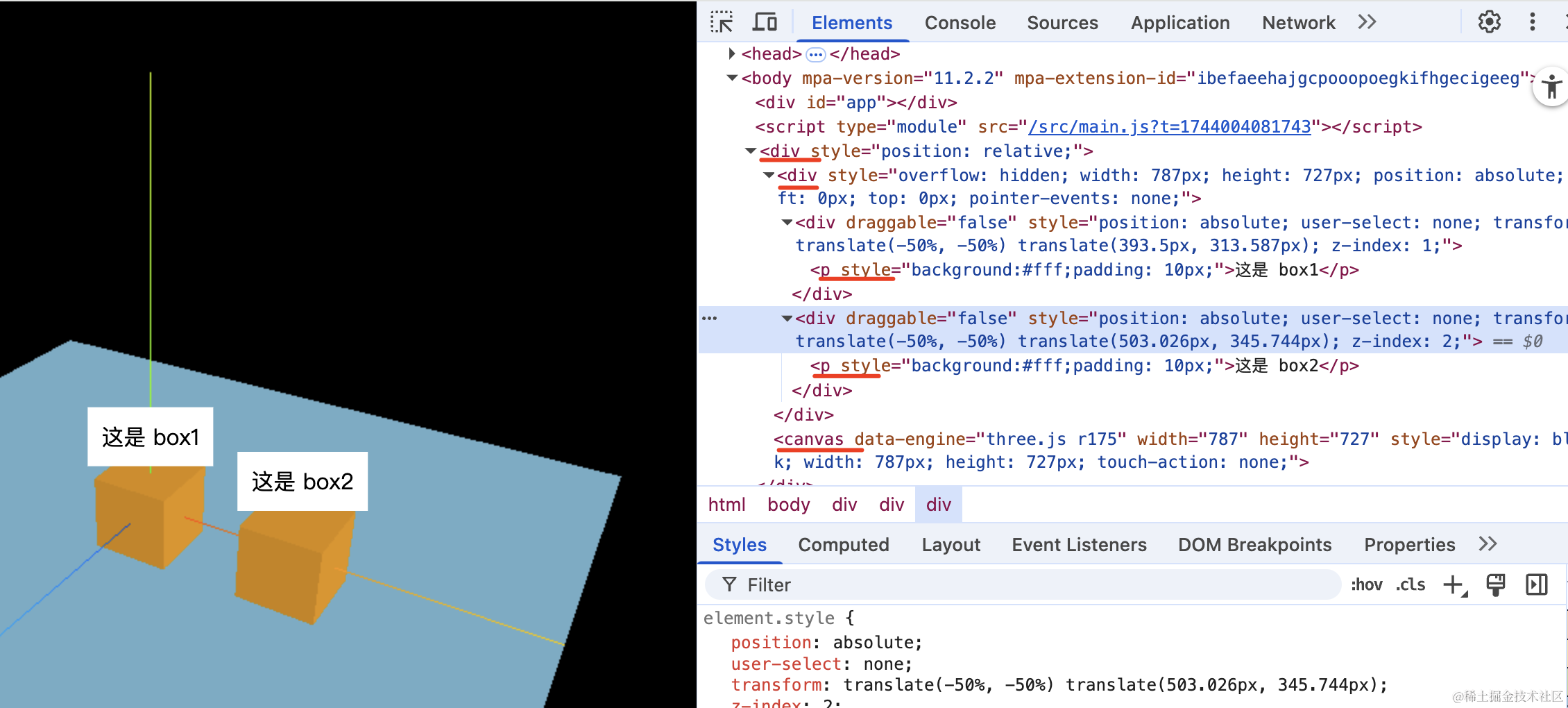Collapse the position relative div node

(x=750, y=151)
